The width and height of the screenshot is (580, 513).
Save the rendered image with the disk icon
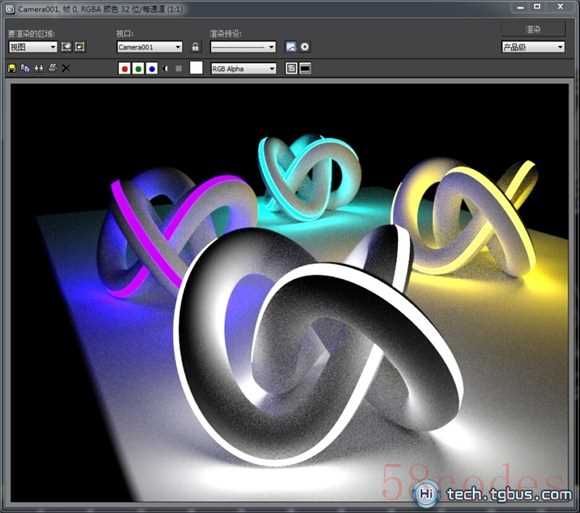[12, 68]
